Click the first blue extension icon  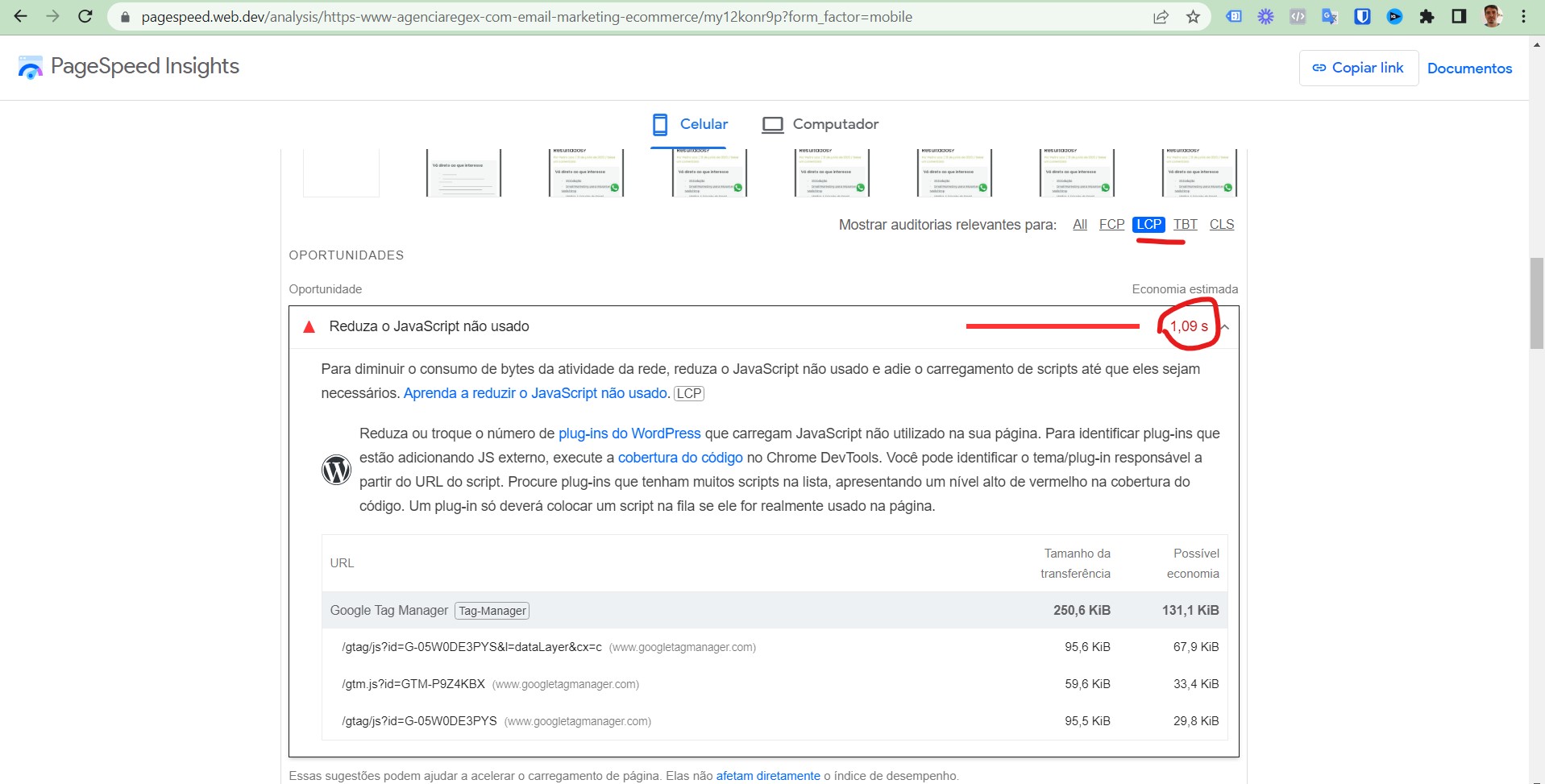click(1234, 16)
